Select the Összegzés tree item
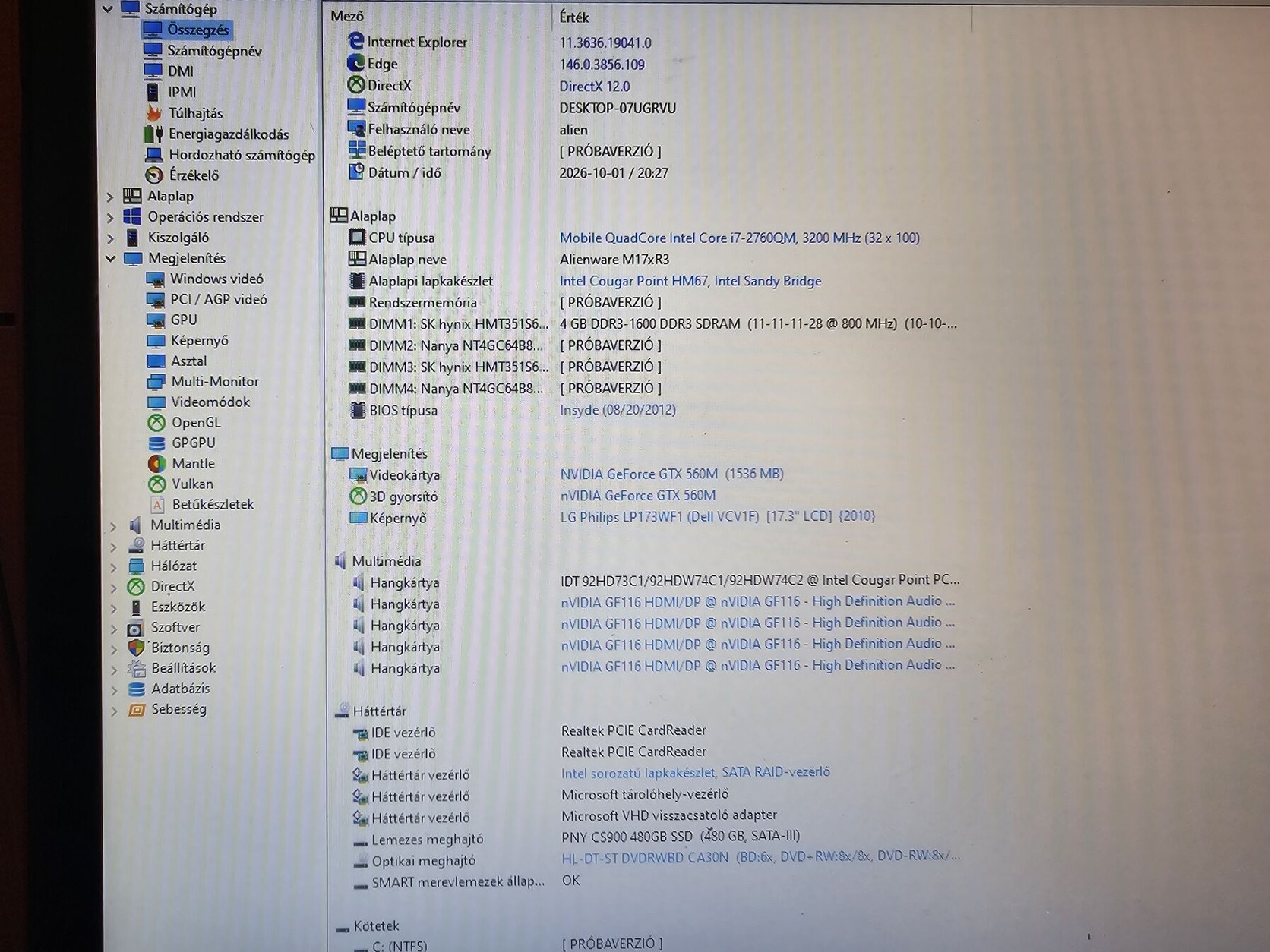Viewport: 1270px width, 952px height. point(198,30)
